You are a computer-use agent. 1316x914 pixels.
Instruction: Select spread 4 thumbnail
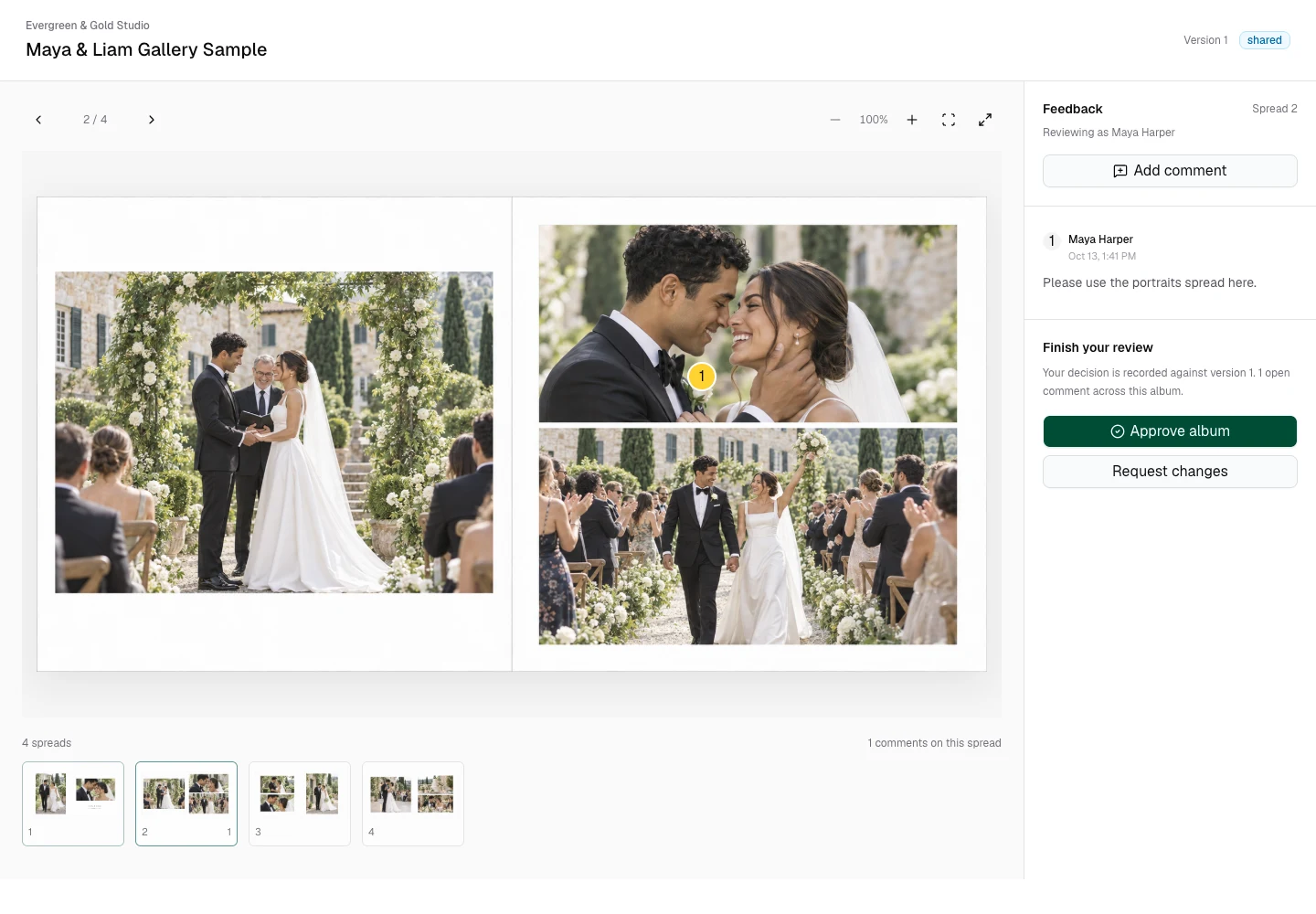click(x=413, y=803)
